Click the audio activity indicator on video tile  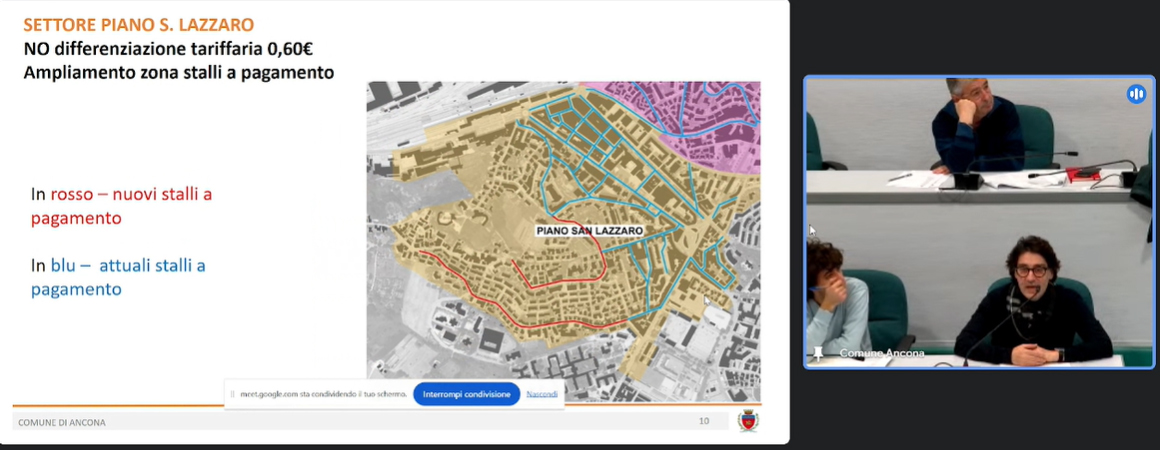tap(1136, 94)
